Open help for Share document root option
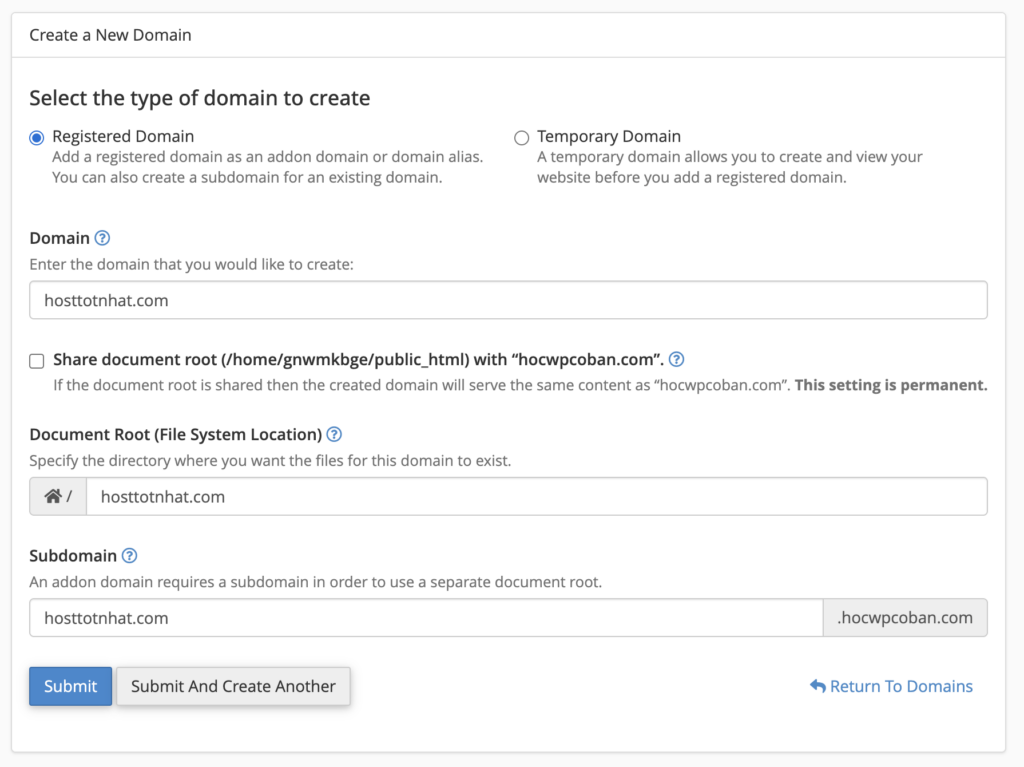1024x767 pixels. [676, 360]
